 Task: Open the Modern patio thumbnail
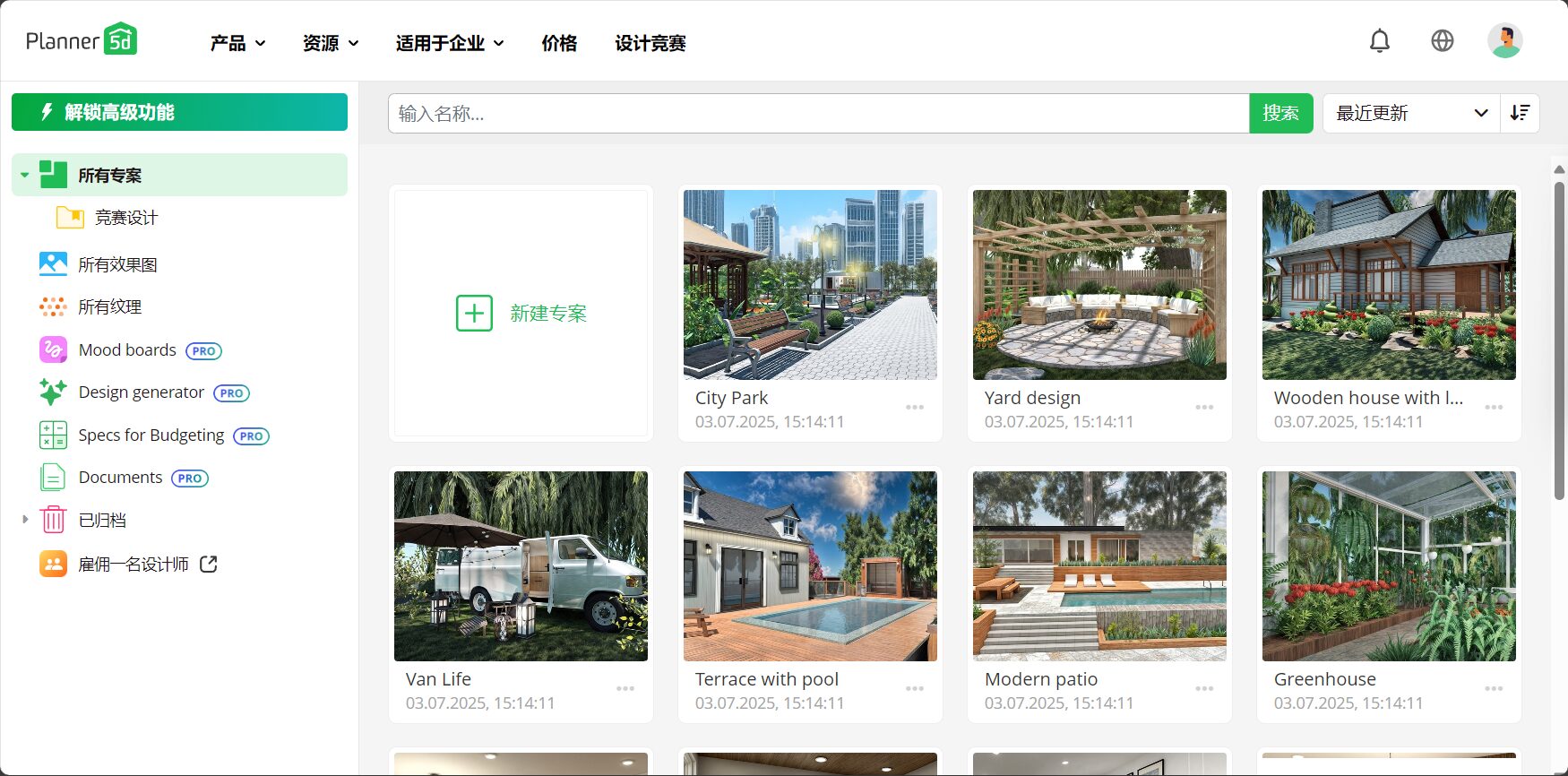1099,565
